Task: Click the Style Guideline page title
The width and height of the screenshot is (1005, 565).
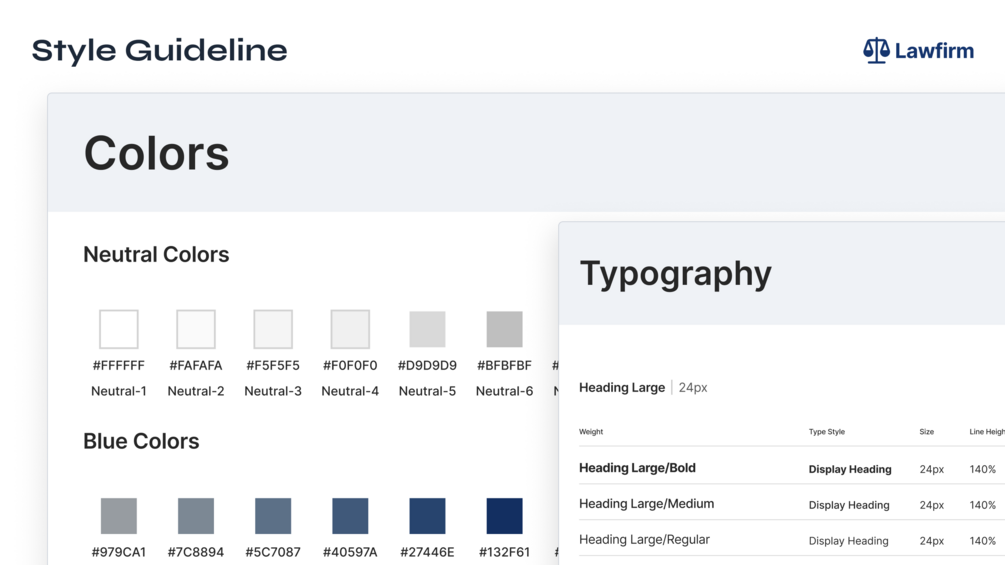Action: click(160, 51)
